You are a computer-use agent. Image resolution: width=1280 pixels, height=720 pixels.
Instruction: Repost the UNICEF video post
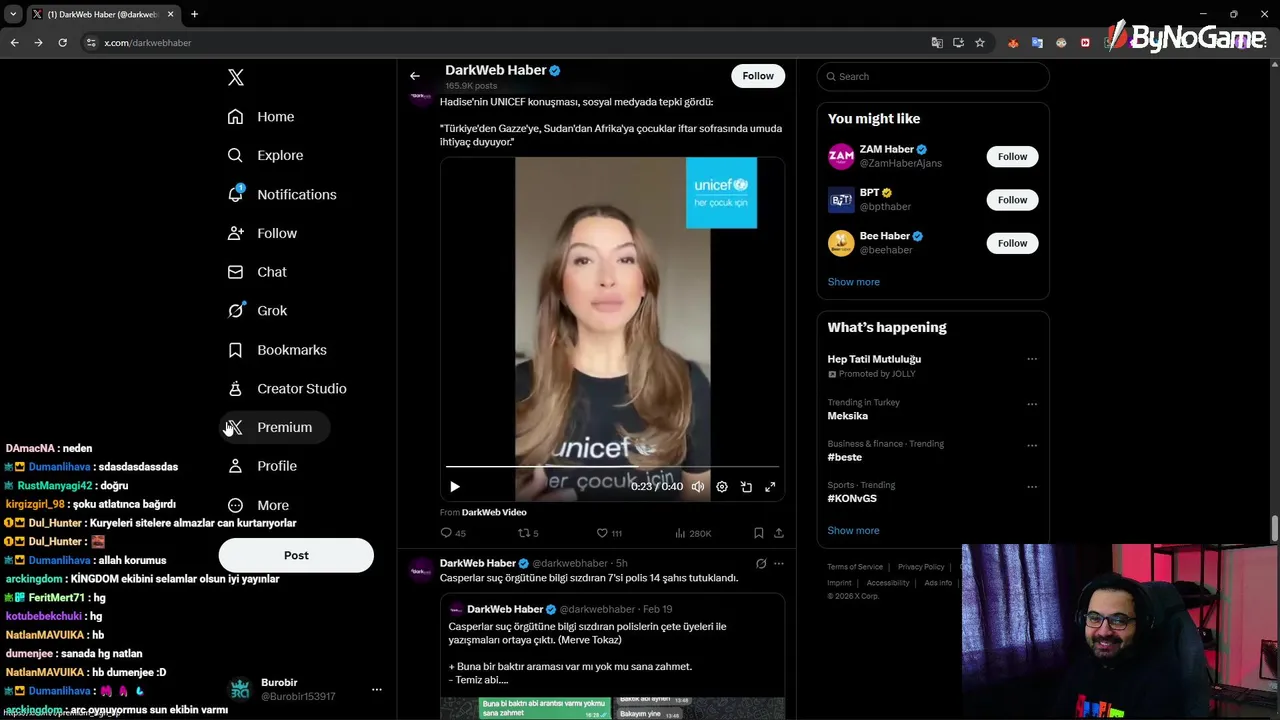tap(528, 533)
